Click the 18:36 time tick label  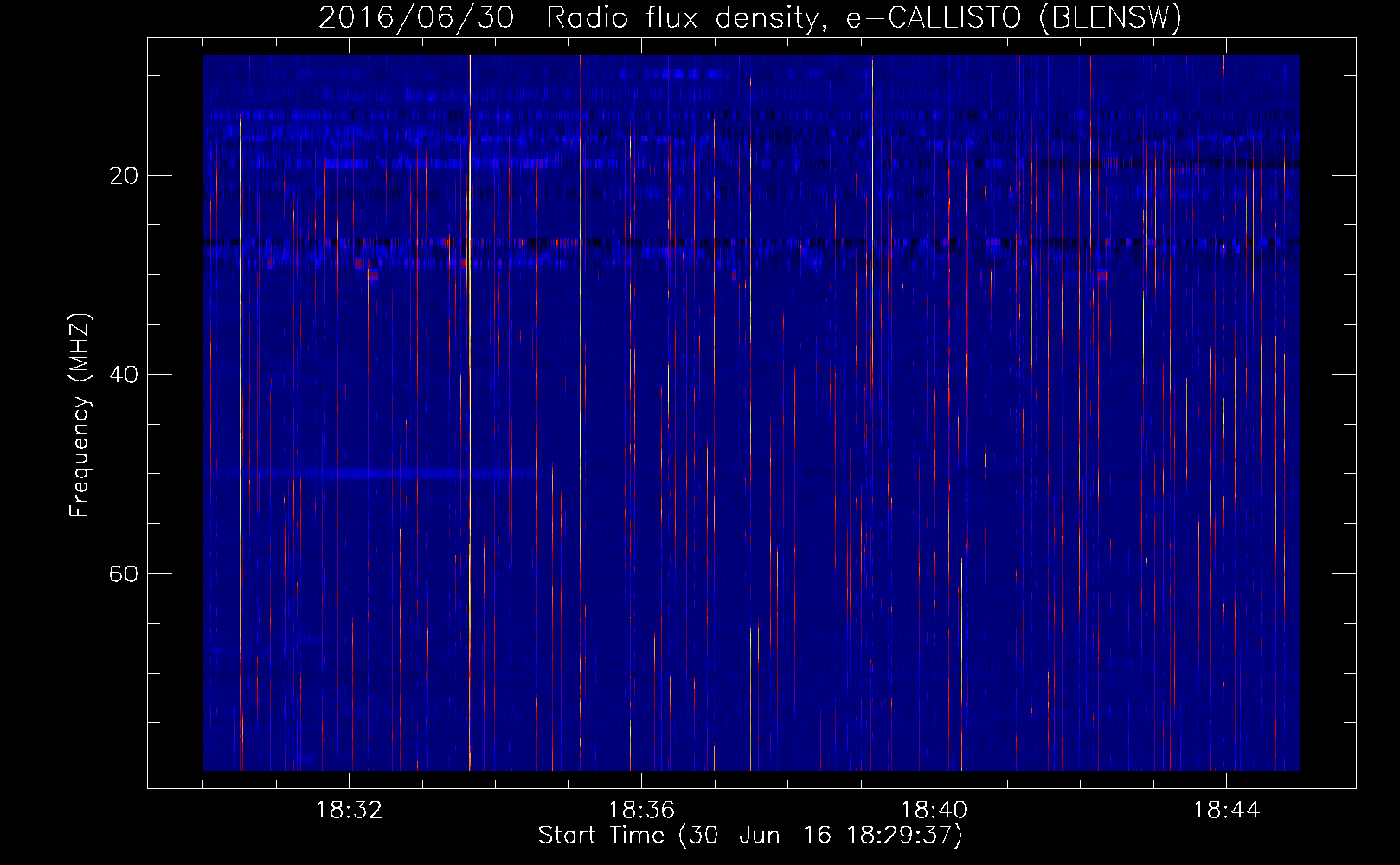641,811
